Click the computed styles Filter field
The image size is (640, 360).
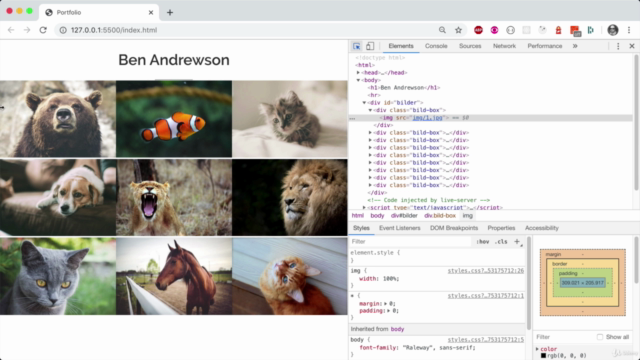[x=563, y=337]
